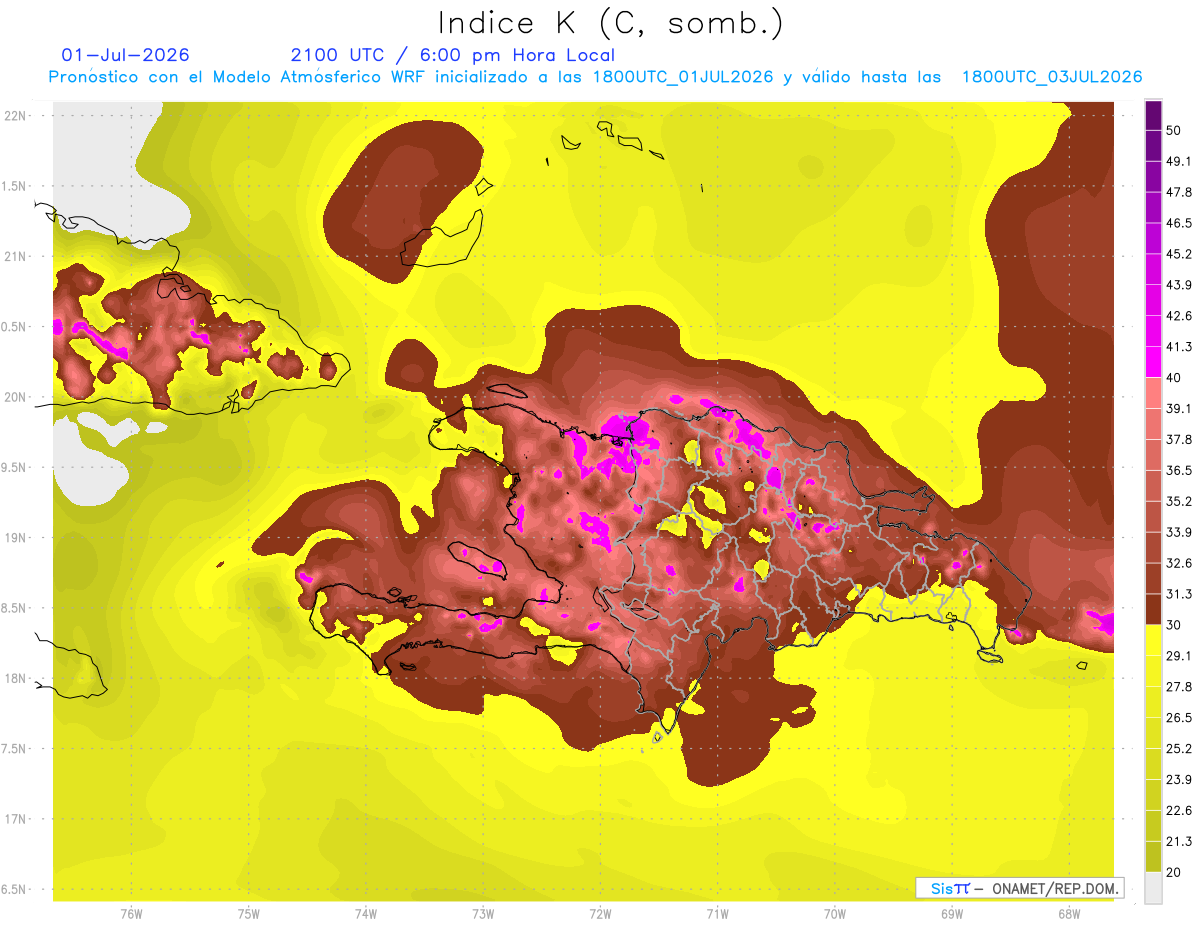This screenshot has width=1200, height=927.
Task: Click the axis label '9.5N'
Action: (16, 467)
